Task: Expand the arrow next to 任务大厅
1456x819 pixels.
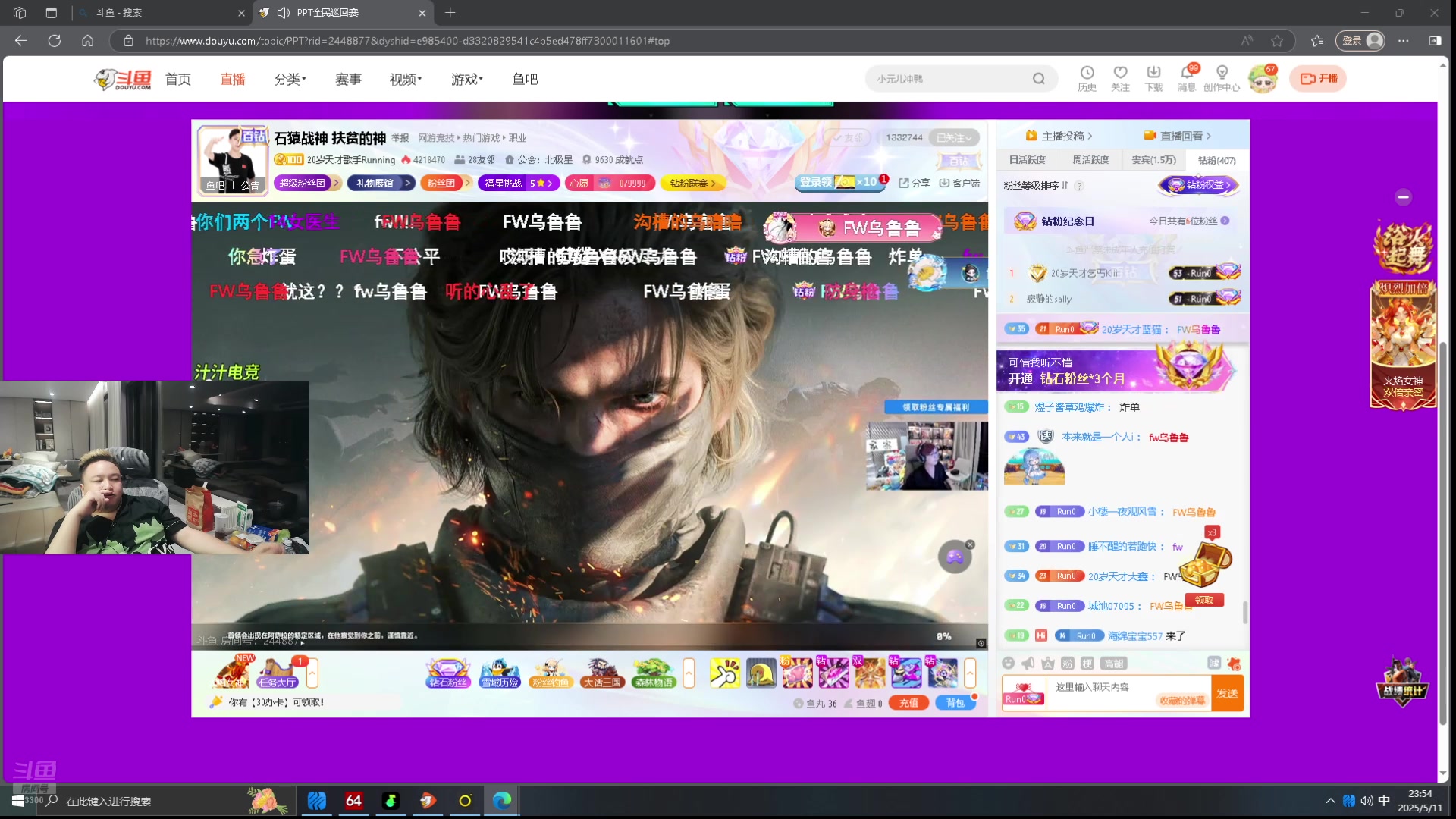Action: pos(312,673)
